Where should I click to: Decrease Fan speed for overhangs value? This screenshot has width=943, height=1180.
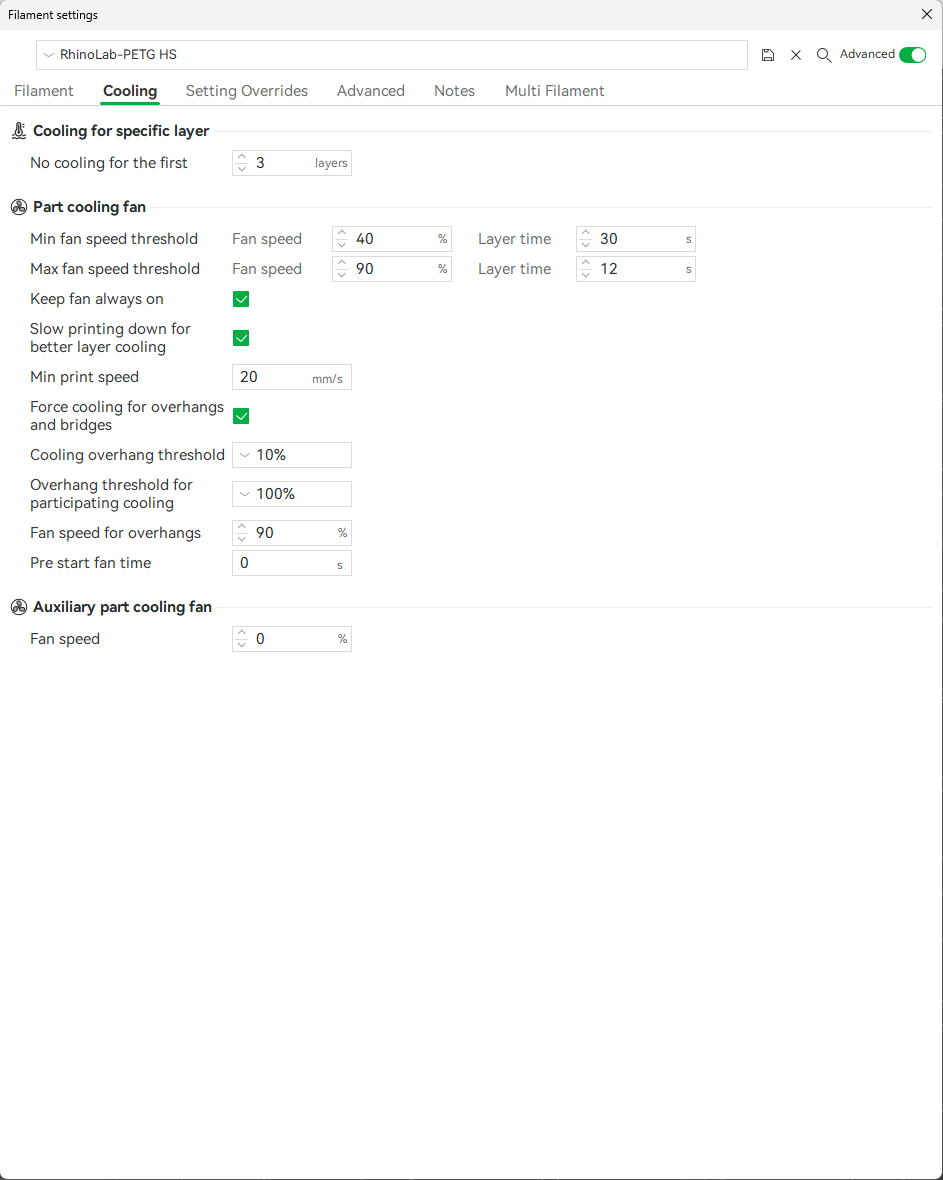[242, 539]
